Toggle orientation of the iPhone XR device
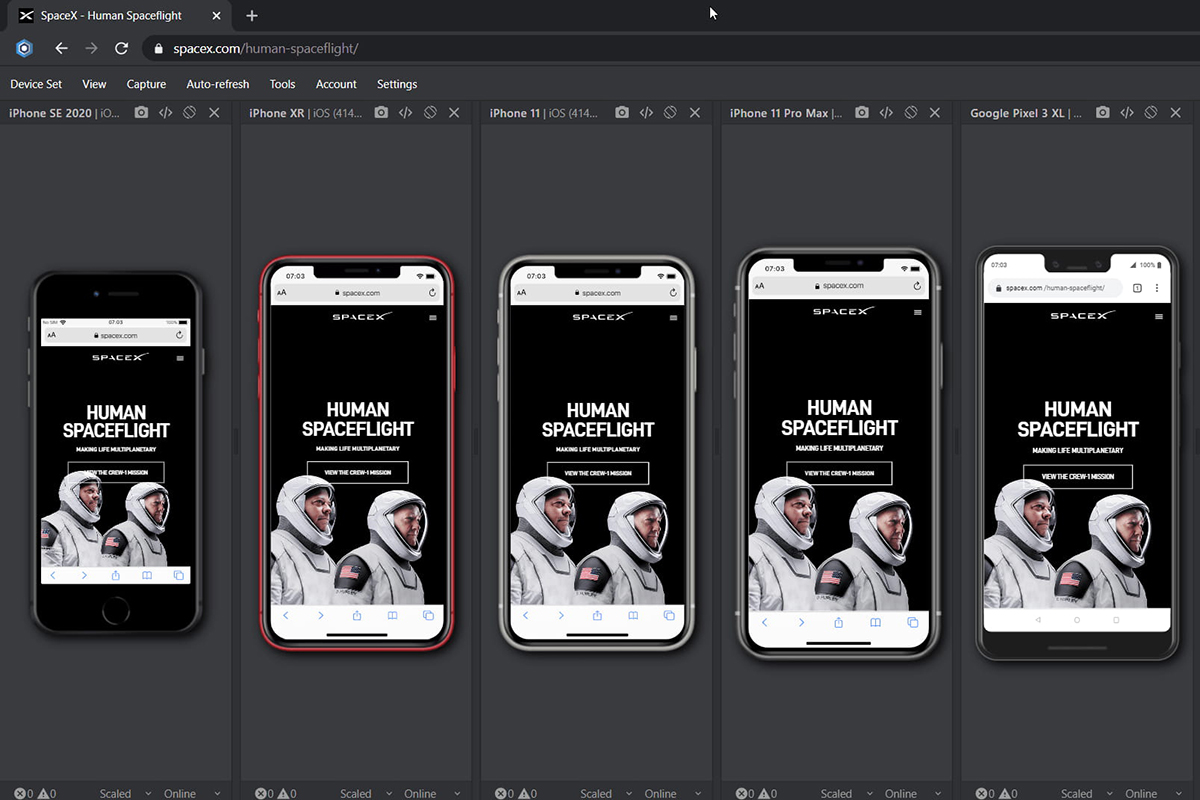 click(430, 113)
